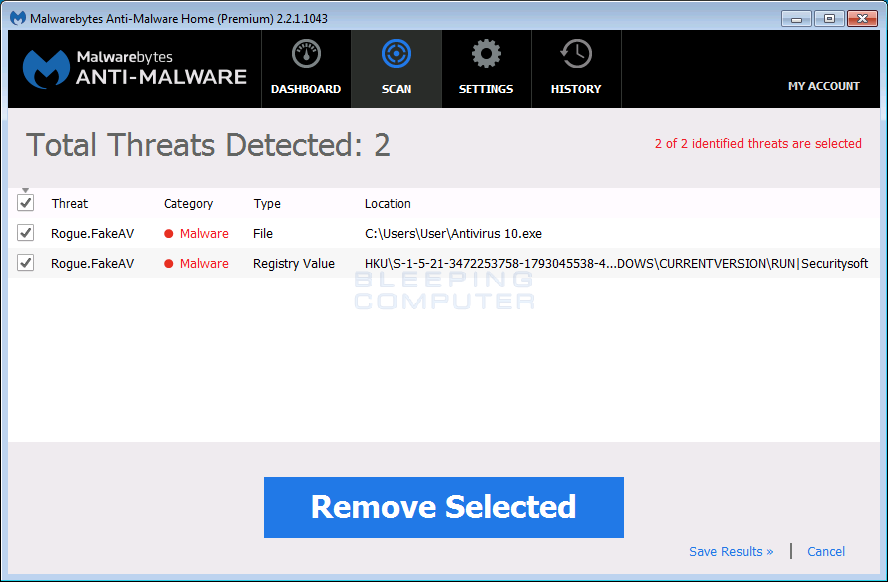Uncheck the Antivirus 10.exe file threat
Screen dimensions: 888x582
[25, 233]
